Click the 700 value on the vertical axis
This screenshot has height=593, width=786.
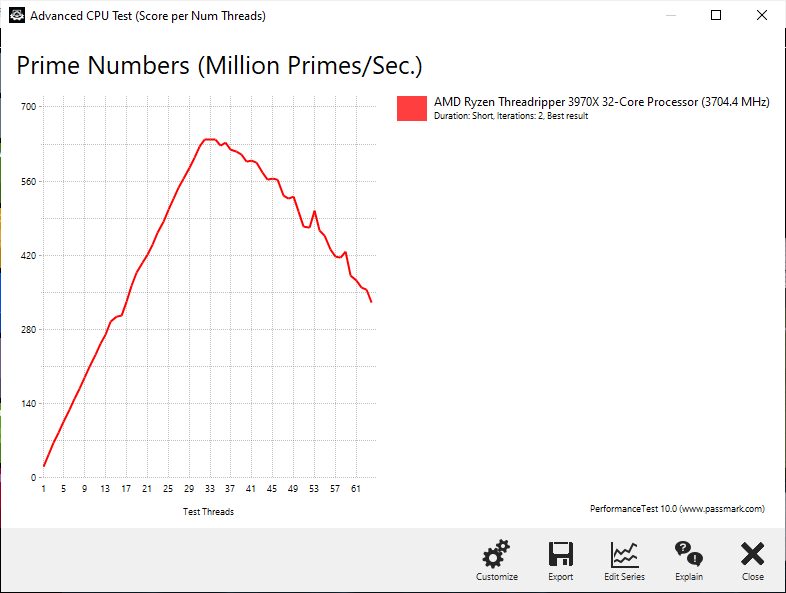coord(29,107)
